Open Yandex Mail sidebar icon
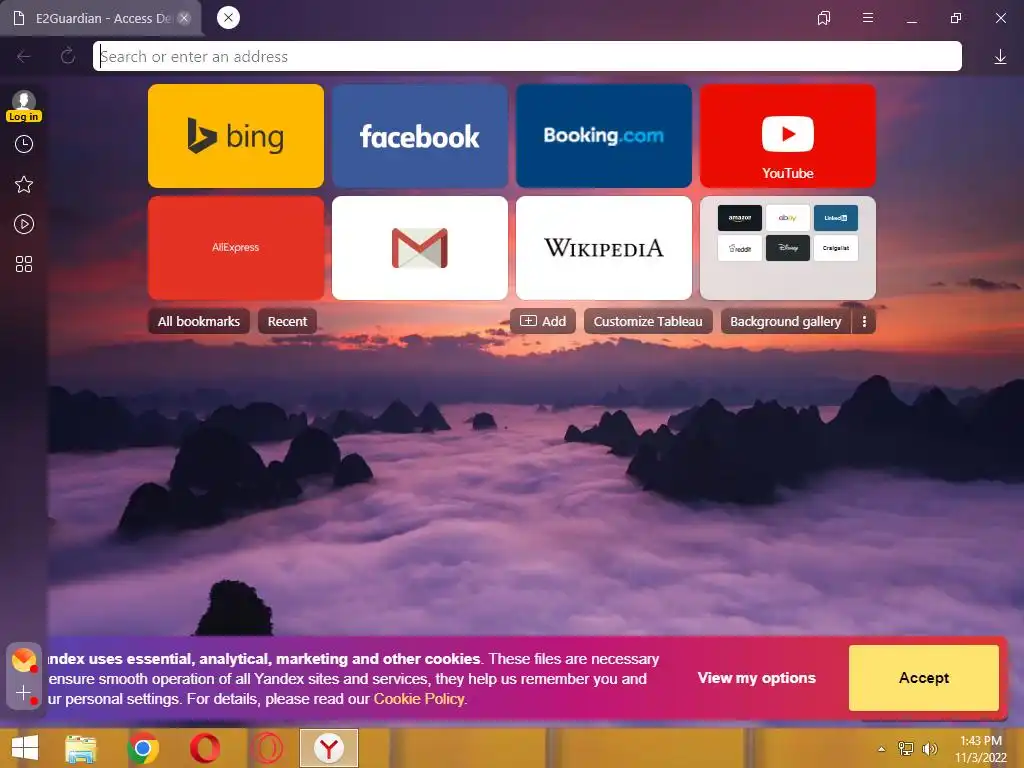This screenshot has width=1024, height=768. pyautogui.click(x=24, y=661)
